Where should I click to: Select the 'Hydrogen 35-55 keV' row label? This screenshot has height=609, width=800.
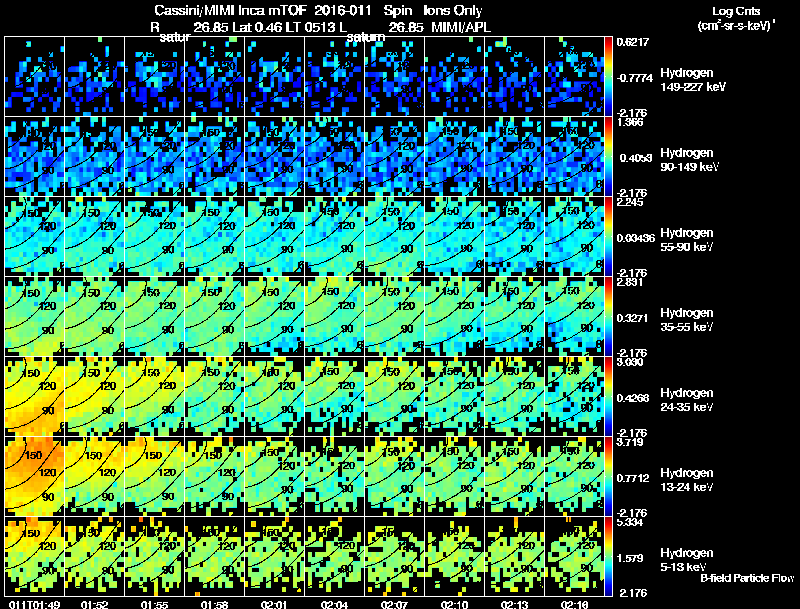[687, 320]
